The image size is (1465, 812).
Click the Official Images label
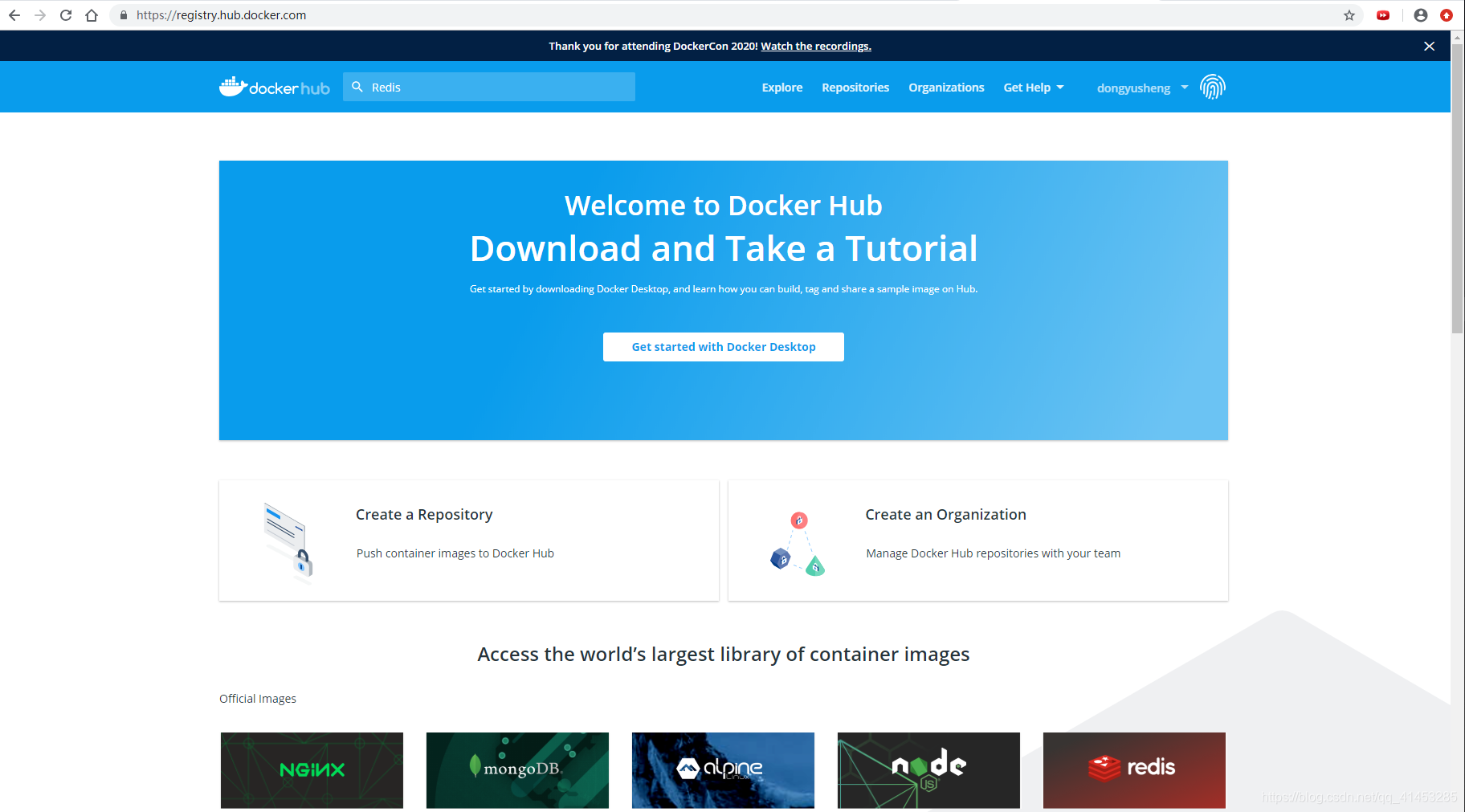(x=258, y=699)
